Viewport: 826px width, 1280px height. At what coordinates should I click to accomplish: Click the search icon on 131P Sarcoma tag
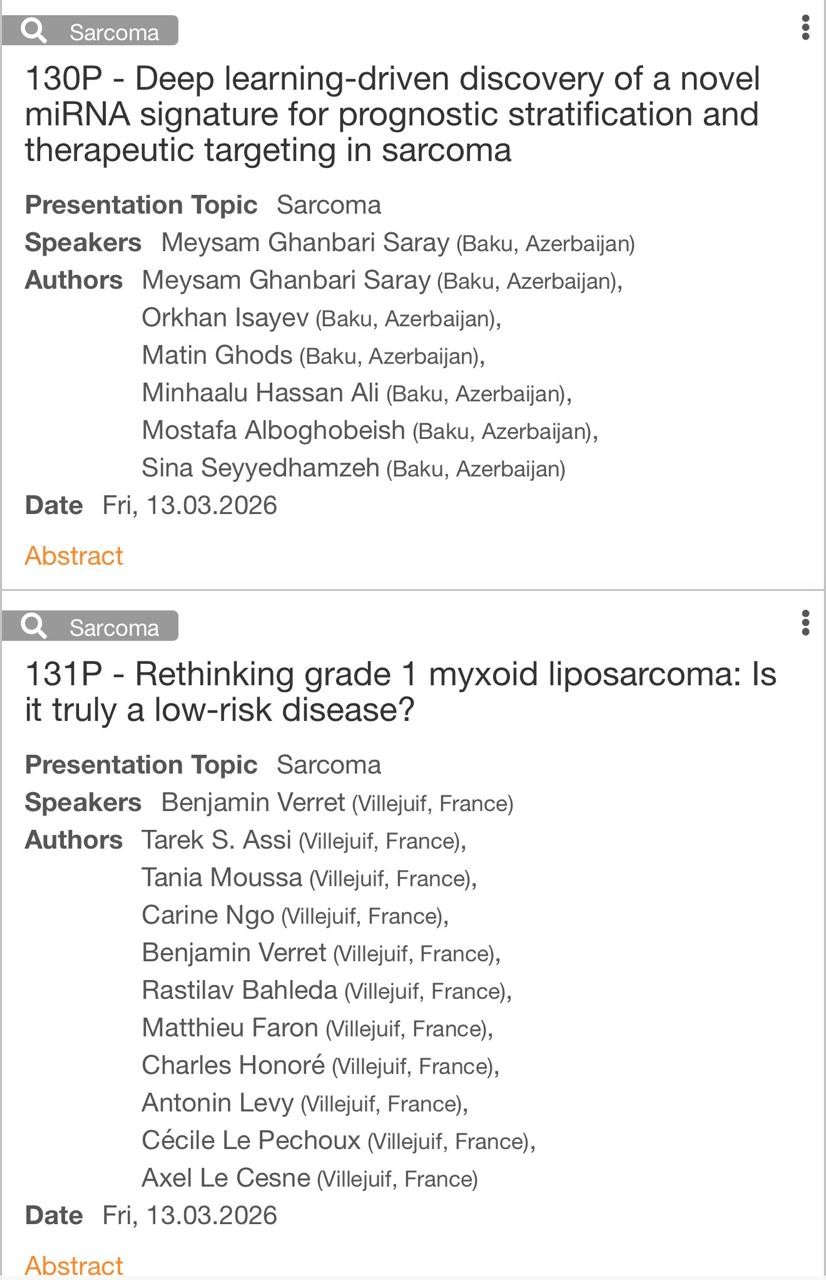click(x=34, y=626)
